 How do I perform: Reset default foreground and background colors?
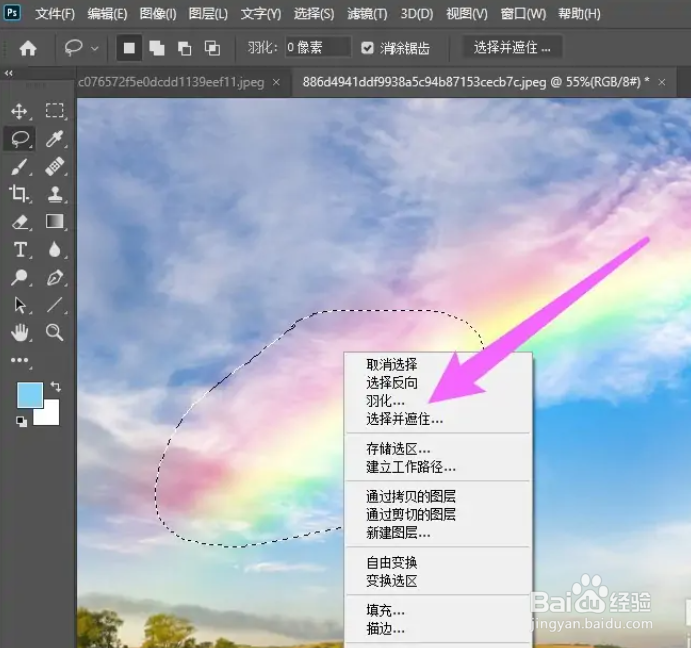pyautogui.click(x=21, y=421)
